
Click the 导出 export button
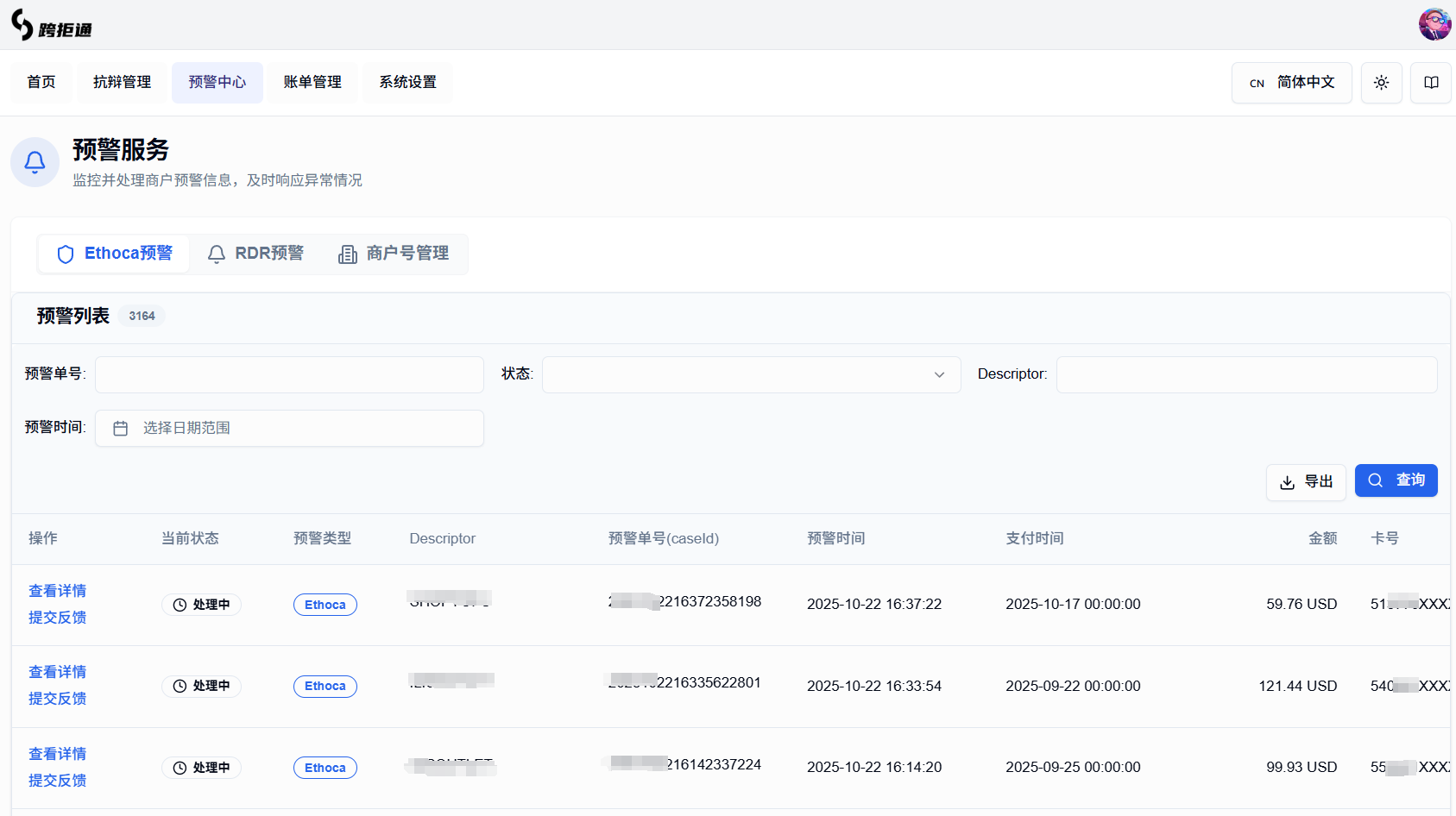point(1305,482)
